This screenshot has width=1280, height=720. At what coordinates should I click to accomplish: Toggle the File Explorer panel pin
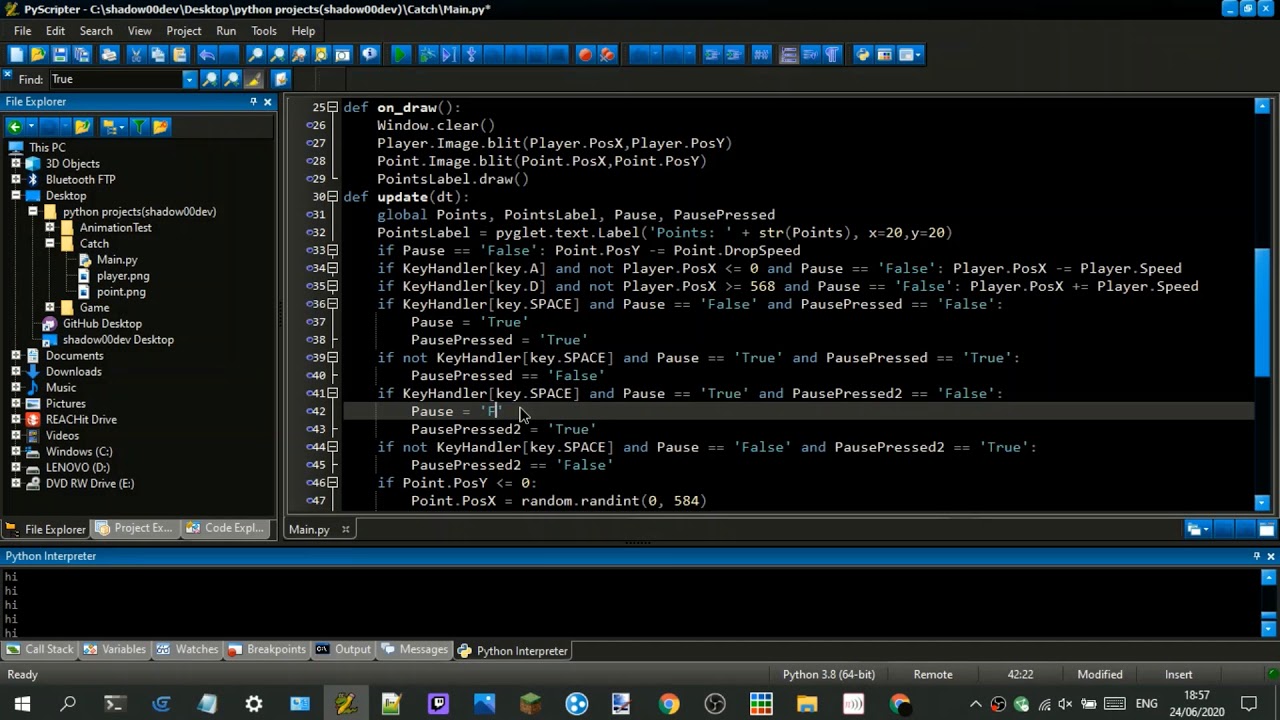[253, 101]
